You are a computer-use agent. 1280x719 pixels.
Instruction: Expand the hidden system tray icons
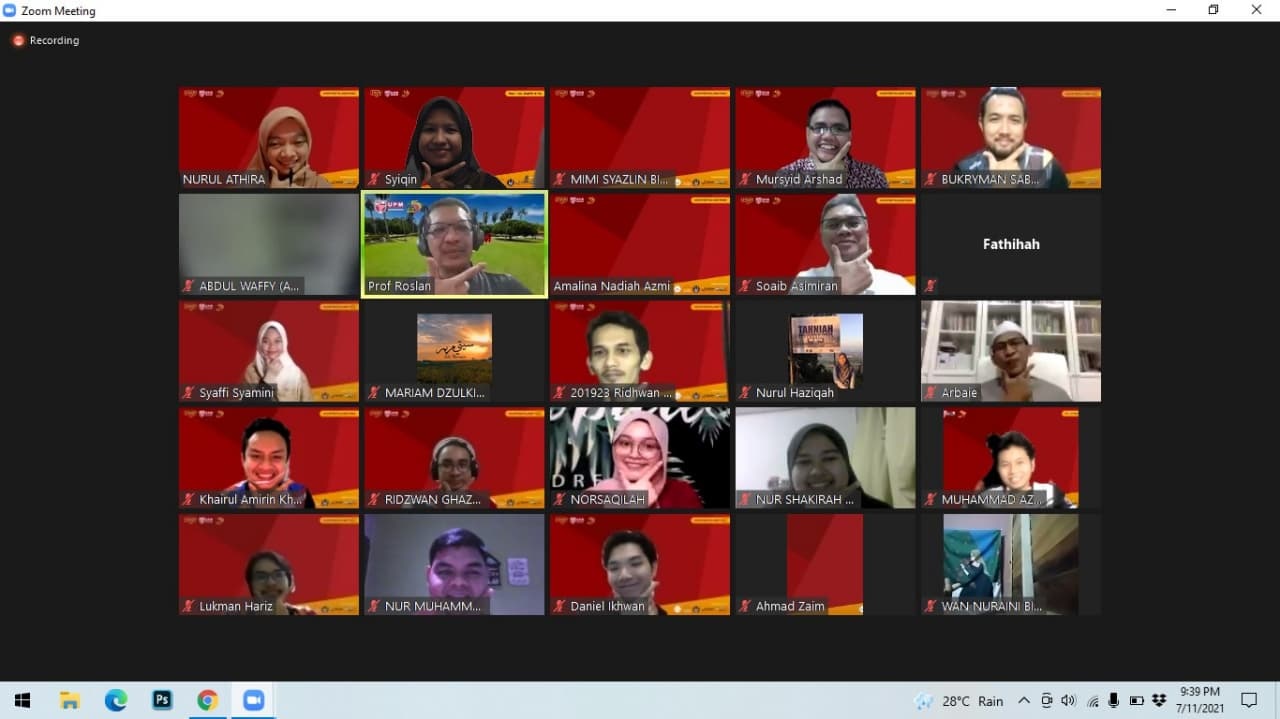pyautogui.click(x=1025, y=700)
